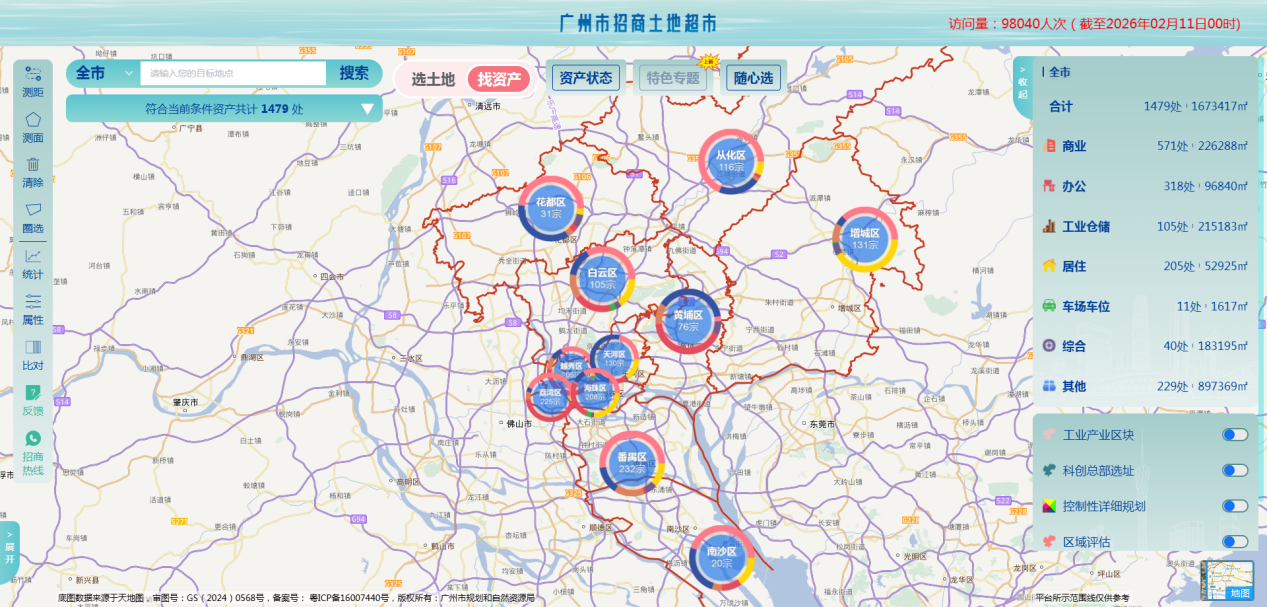Image resolution: width=1267 pixels, height=607 pixels.
Task: Expand the 1479 asset results list
Action: click(x=367, y=109)
